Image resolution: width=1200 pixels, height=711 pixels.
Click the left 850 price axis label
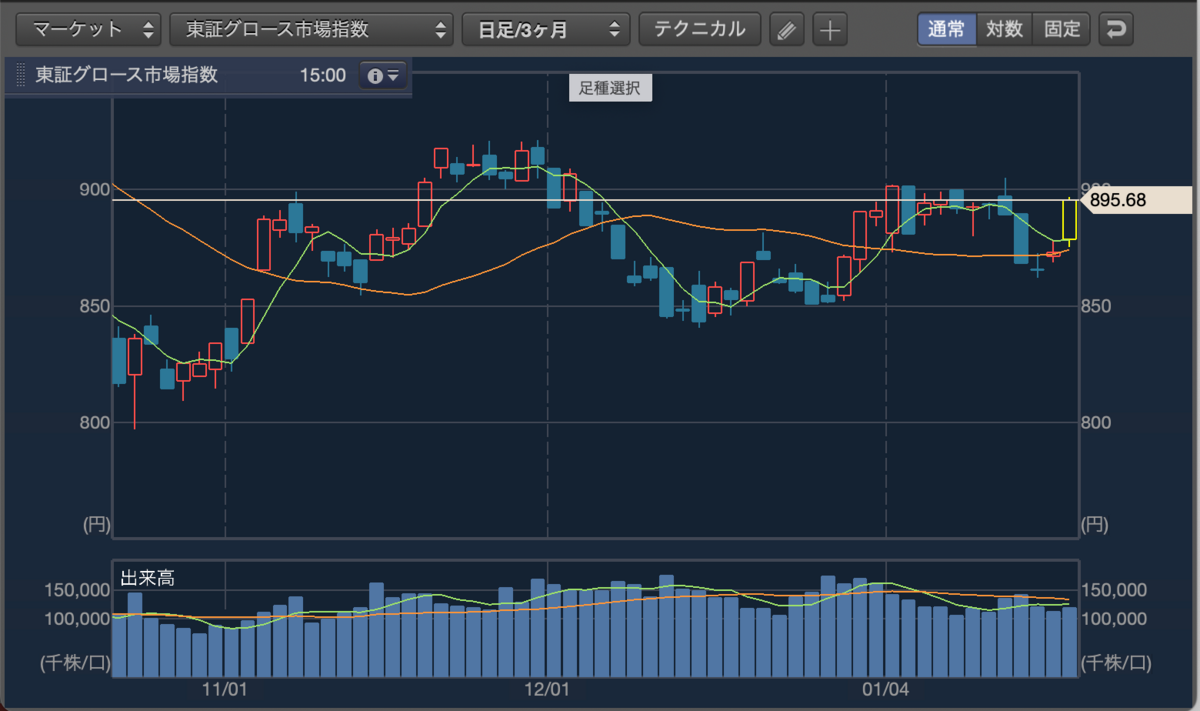pyautogui.click(x=95, y=306)
